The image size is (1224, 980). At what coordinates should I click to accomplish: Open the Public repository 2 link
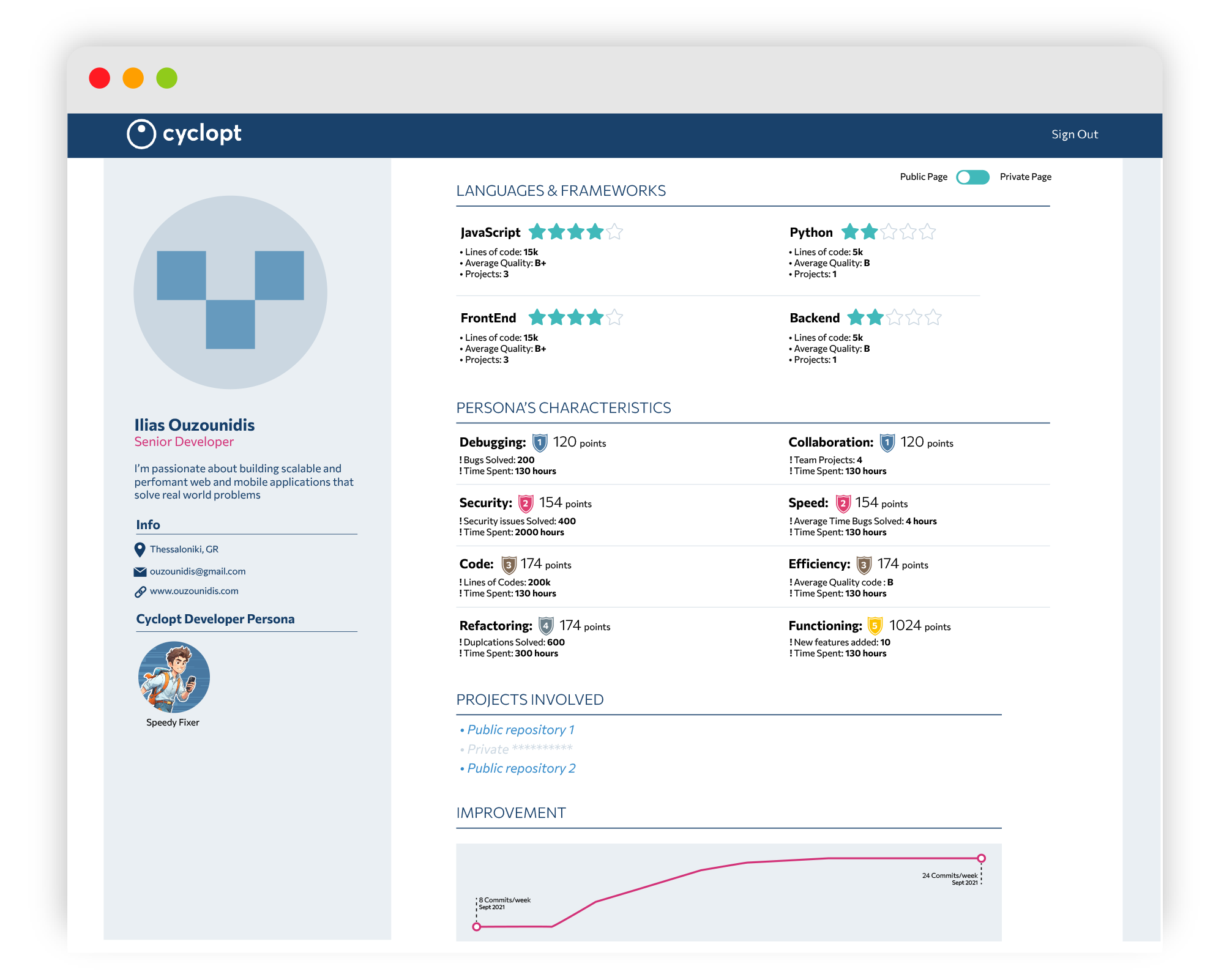click(x=521, y=768)
